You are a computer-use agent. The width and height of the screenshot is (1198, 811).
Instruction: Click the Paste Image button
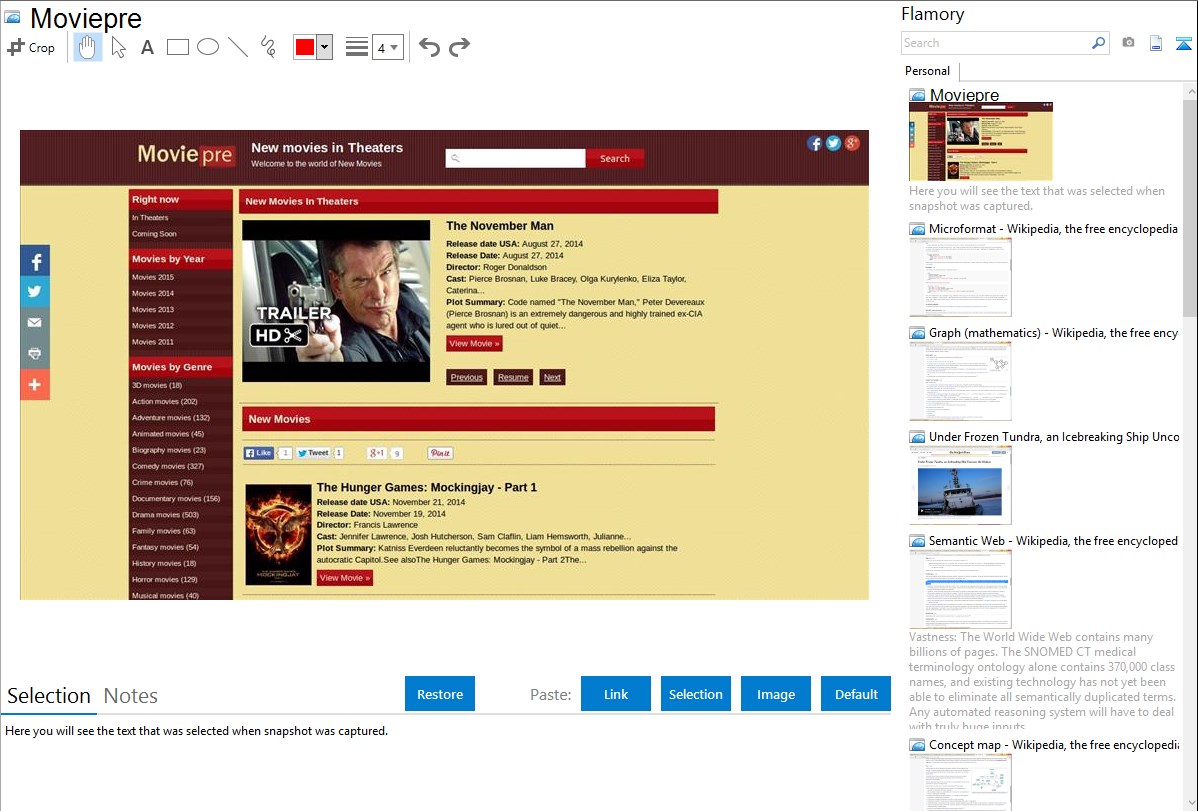tap(776, 694)
